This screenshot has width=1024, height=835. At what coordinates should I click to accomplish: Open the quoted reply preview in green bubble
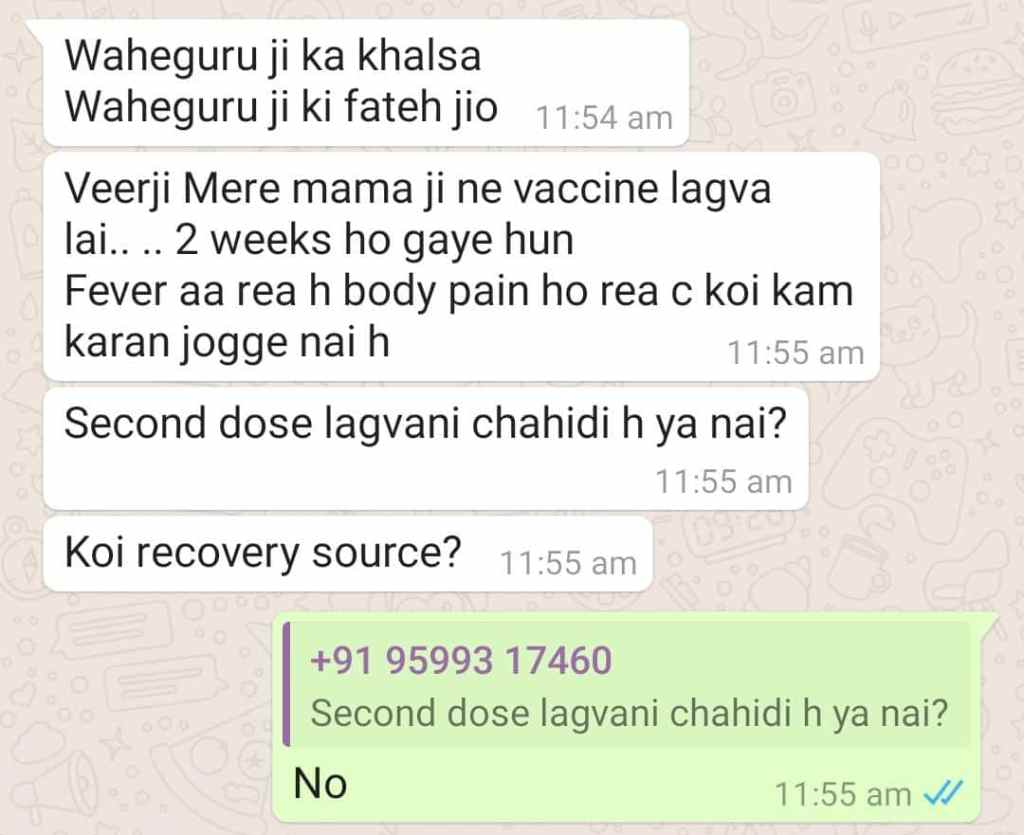[627, 684]
